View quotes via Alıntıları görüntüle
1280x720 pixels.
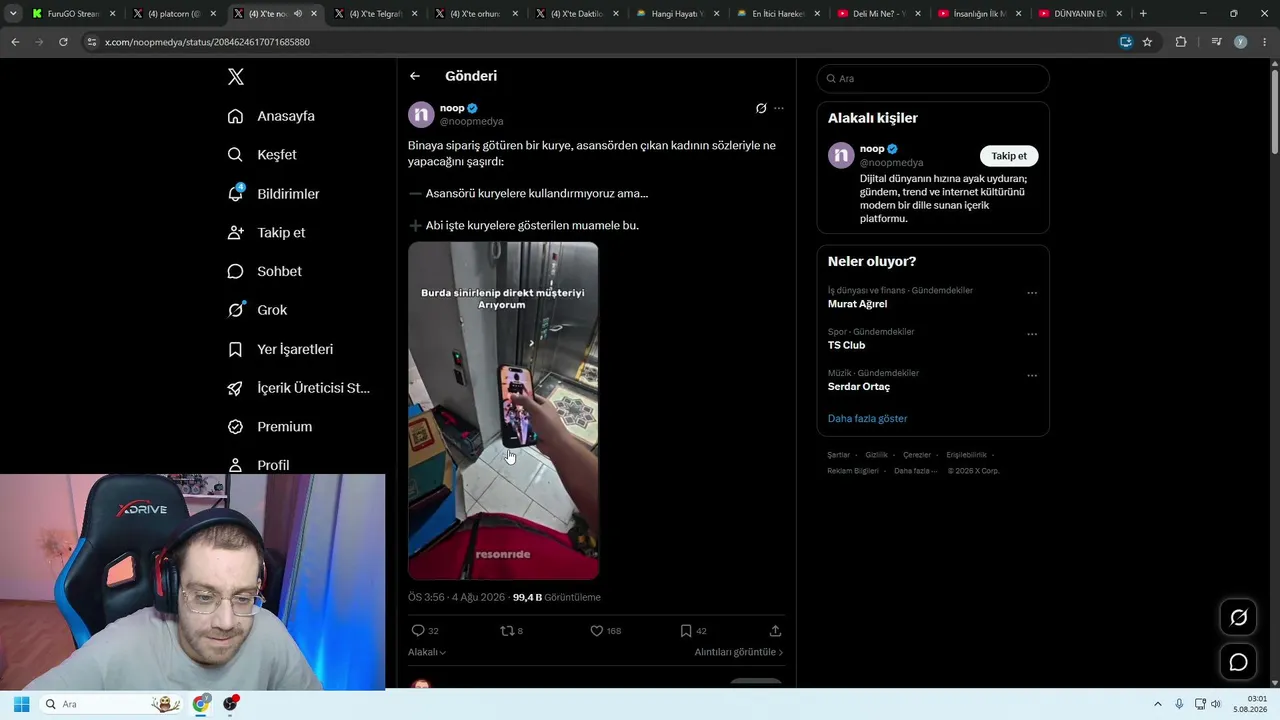click(x=739, y=652)
